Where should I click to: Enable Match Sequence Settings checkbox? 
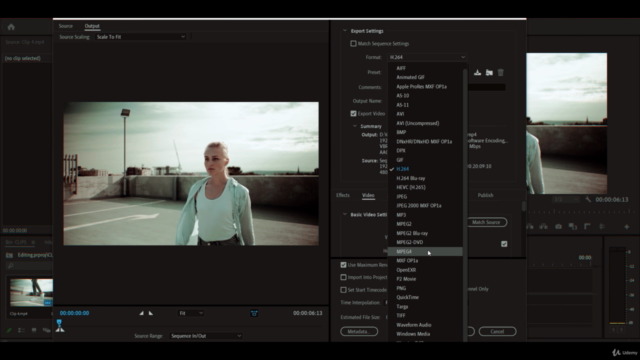(x=353, y=44)
